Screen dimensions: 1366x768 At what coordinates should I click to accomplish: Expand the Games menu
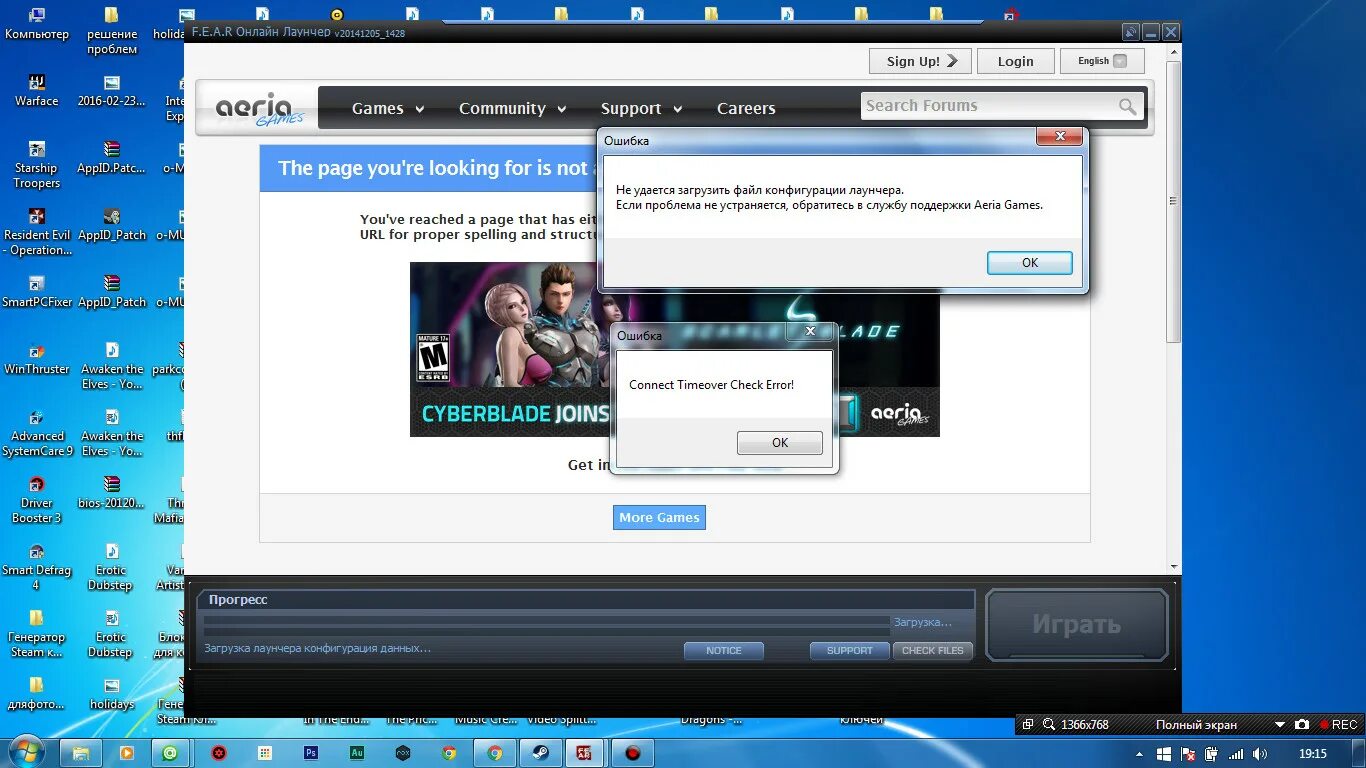[388, 108]
